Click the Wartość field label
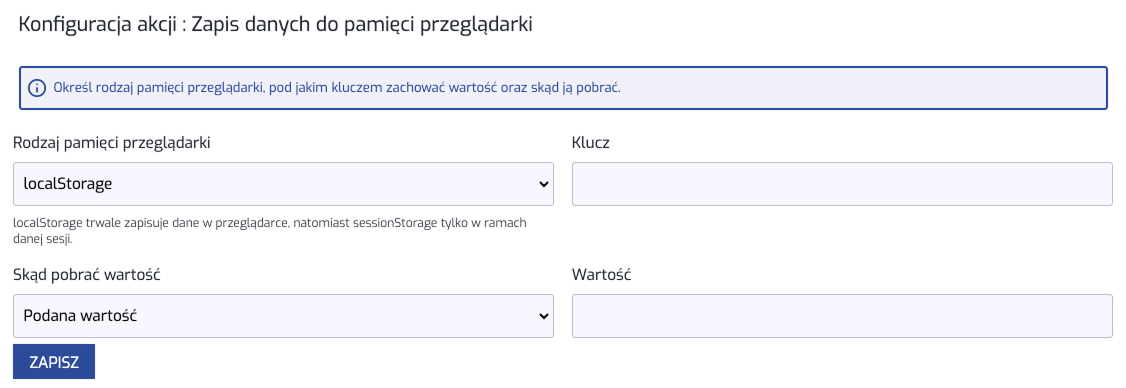This screenshot has width=1126, height=388. [x=602, y=274]
